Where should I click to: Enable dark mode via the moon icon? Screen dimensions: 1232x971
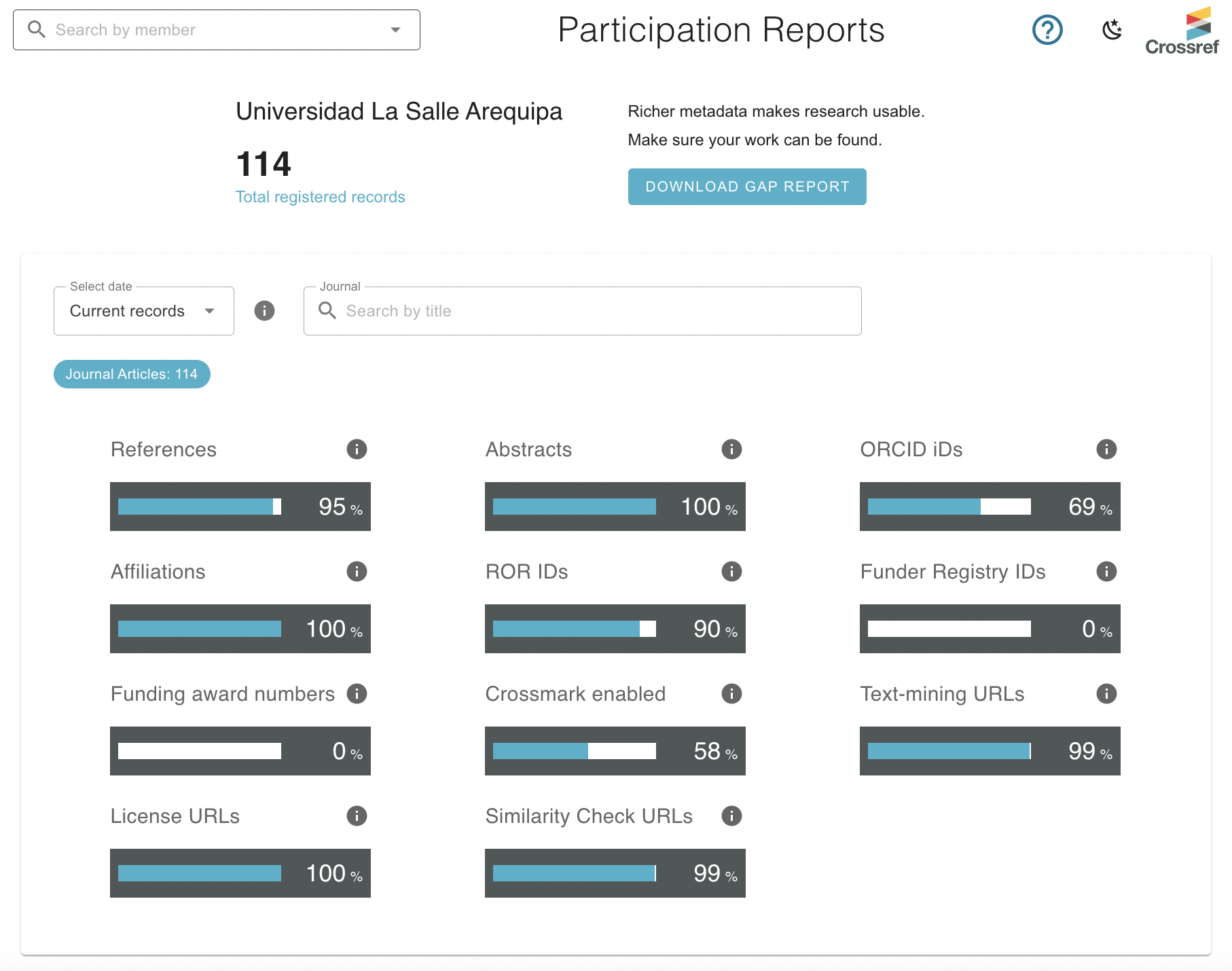(x=1112, y=30)
